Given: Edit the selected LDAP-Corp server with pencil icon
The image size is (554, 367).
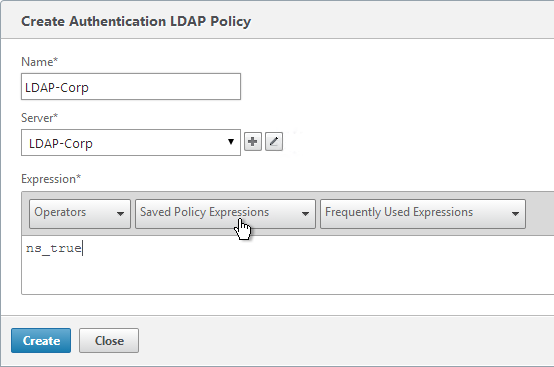Looking at the screenshot, I should tap(274, 142).
